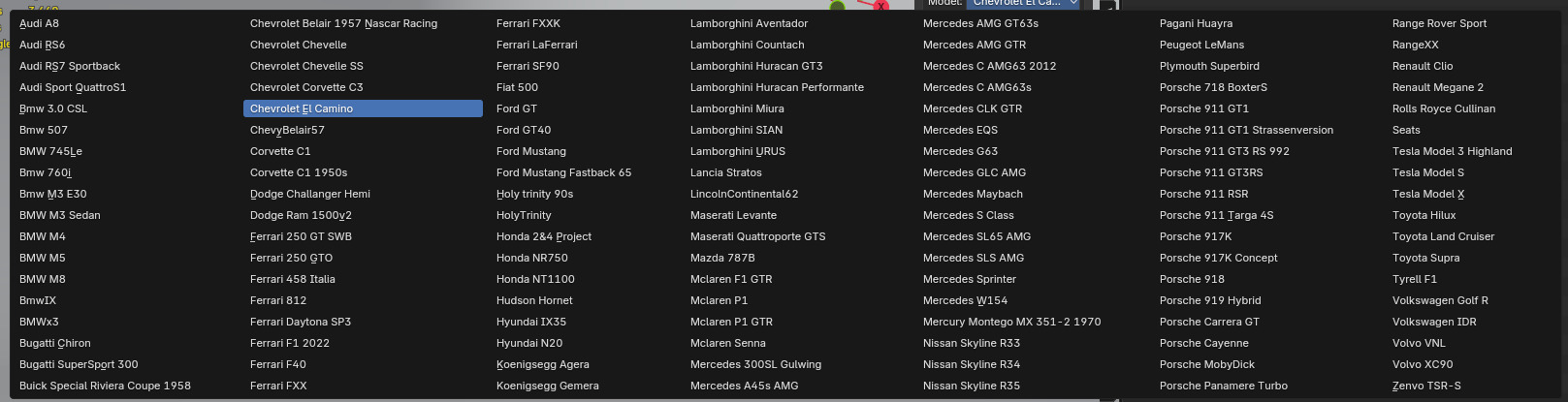
Task: Select Mercedes AMG GT63s
Action: (x=980, y=23)
